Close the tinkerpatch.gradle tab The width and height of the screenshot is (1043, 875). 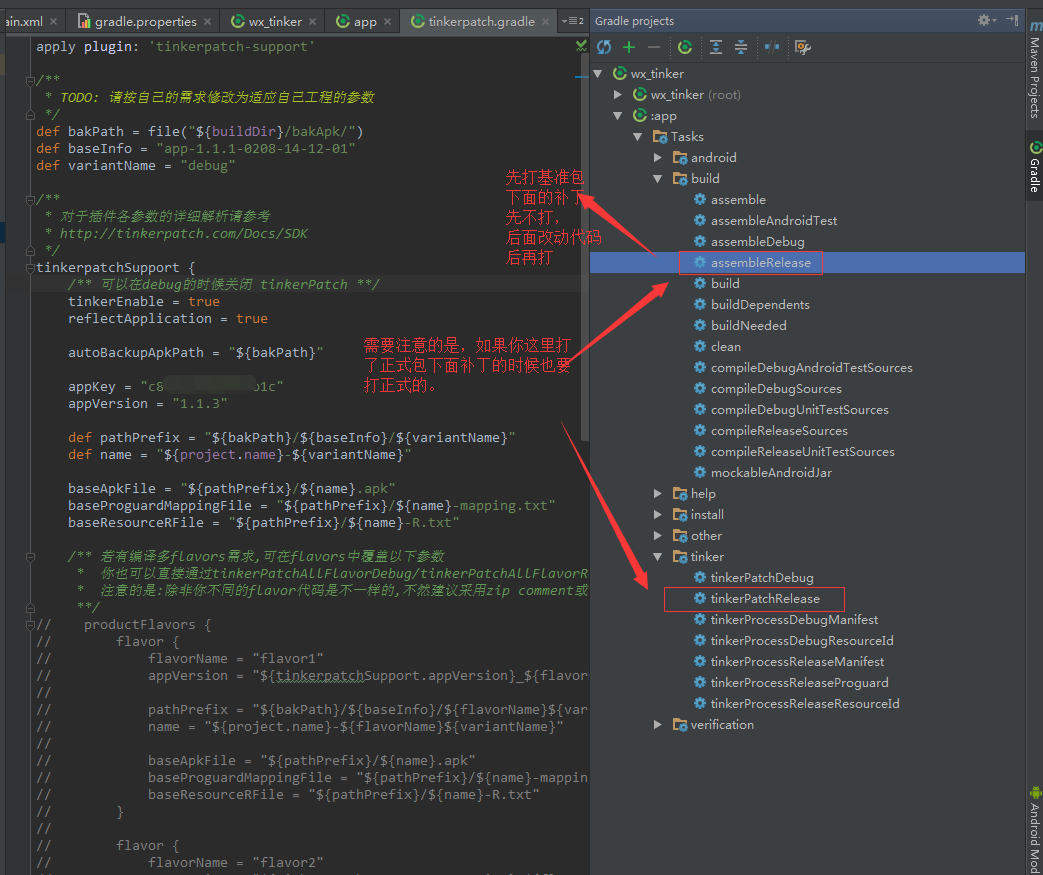click(545, 22)
